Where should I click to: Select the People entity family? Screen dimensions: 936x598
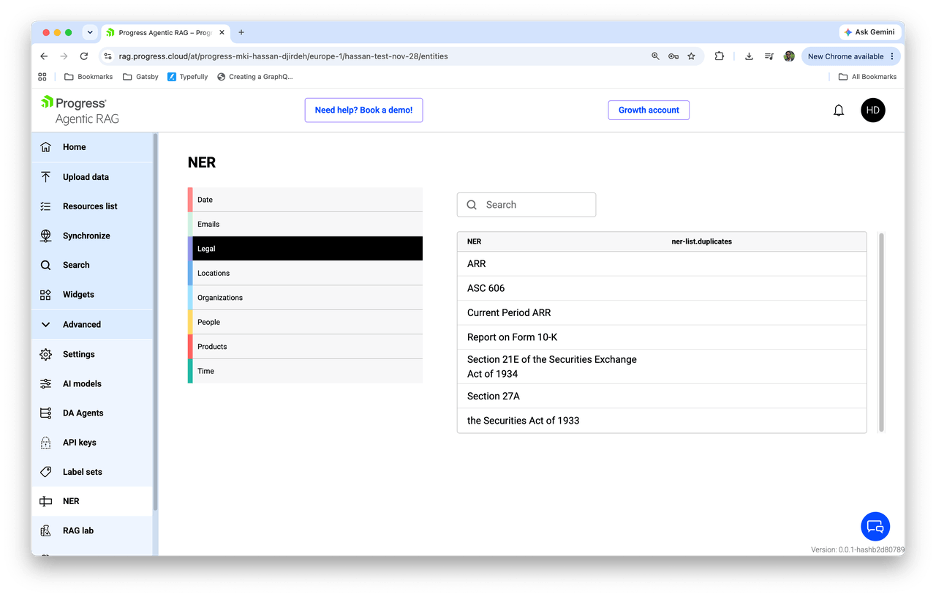[x=305, y=322]
